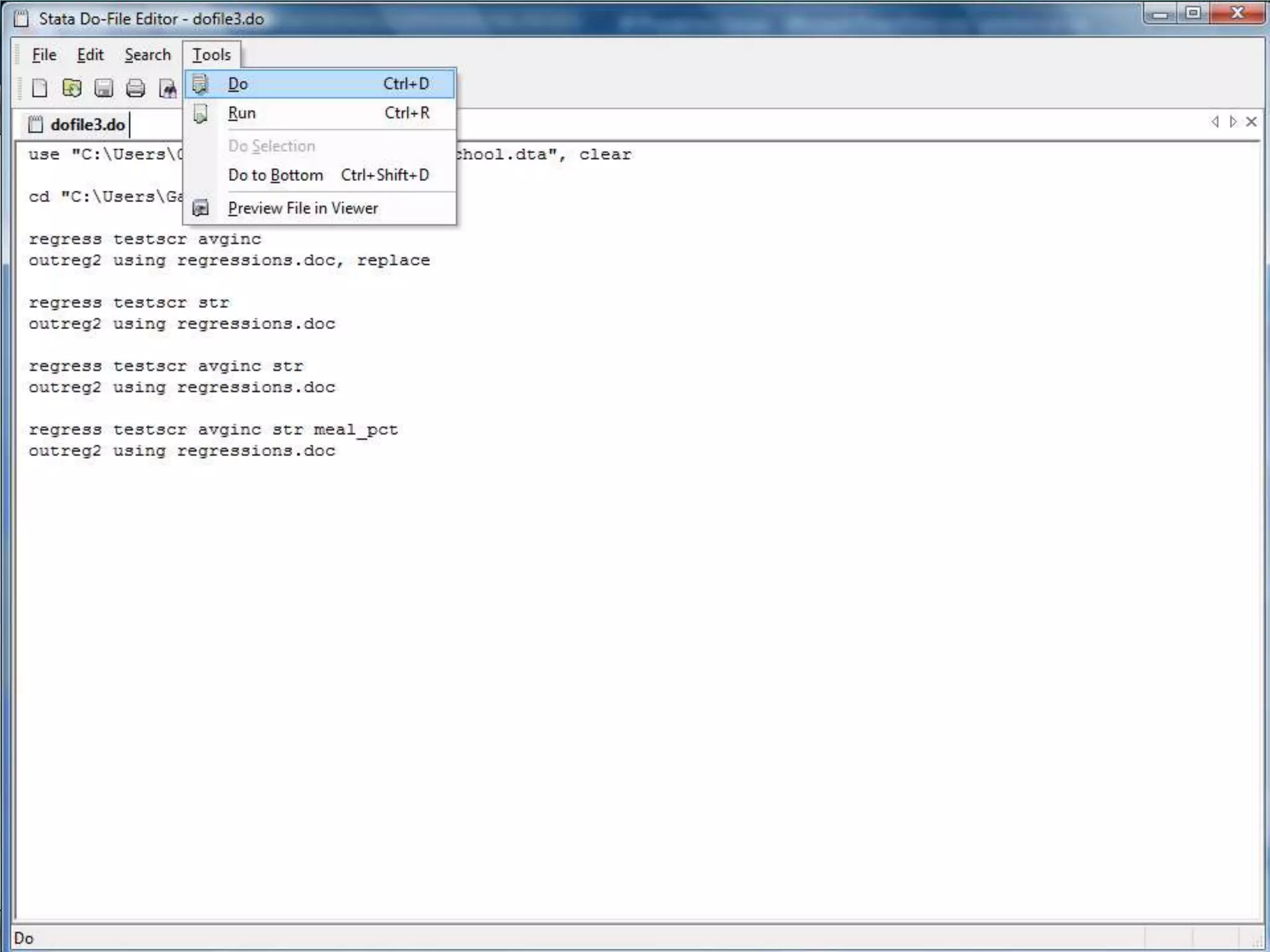The height and width of the screenshot is (952, 1270).
Task: Choose Do to Bottom menu entry
Action: pyautogui.click(x=275, y=175)
